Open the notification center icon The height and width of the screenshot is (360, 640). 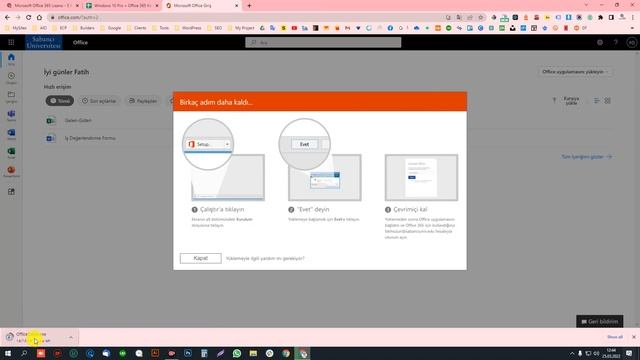629,353
